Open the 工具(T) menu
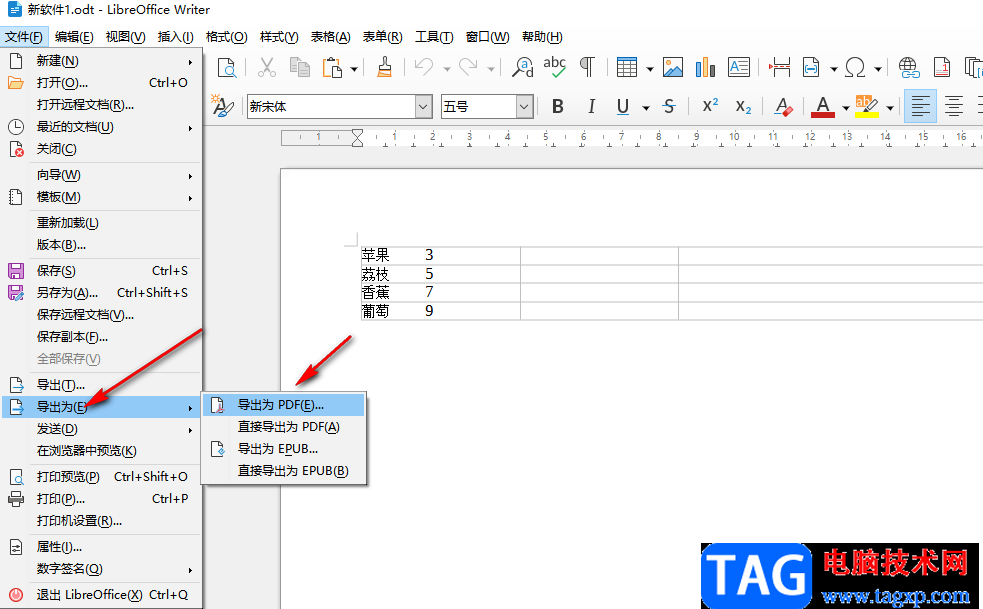The height and width of the screenshot is (609, 983). 434,37
